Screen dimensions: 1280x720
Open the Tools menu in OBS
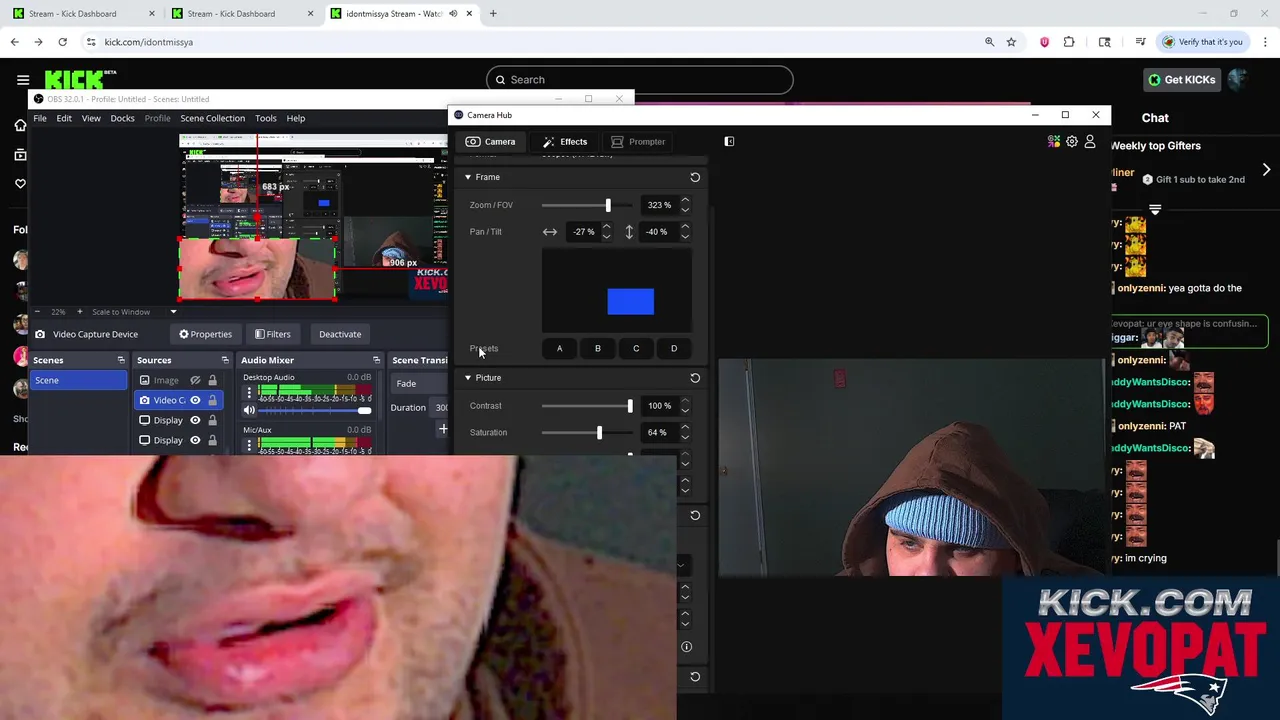pos(265,118)
